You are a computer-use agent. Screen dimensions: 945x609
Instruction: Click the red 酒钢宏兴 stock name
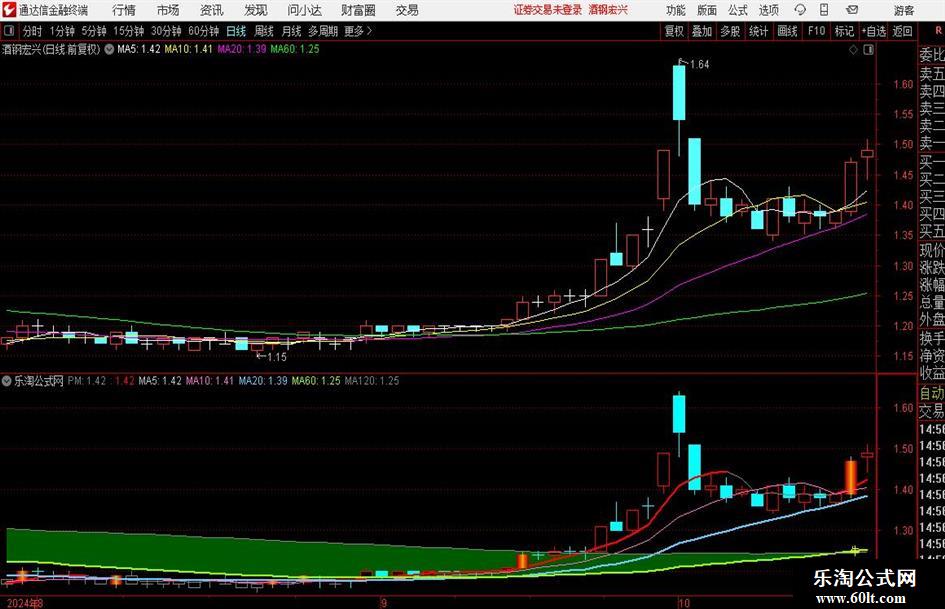608,10
